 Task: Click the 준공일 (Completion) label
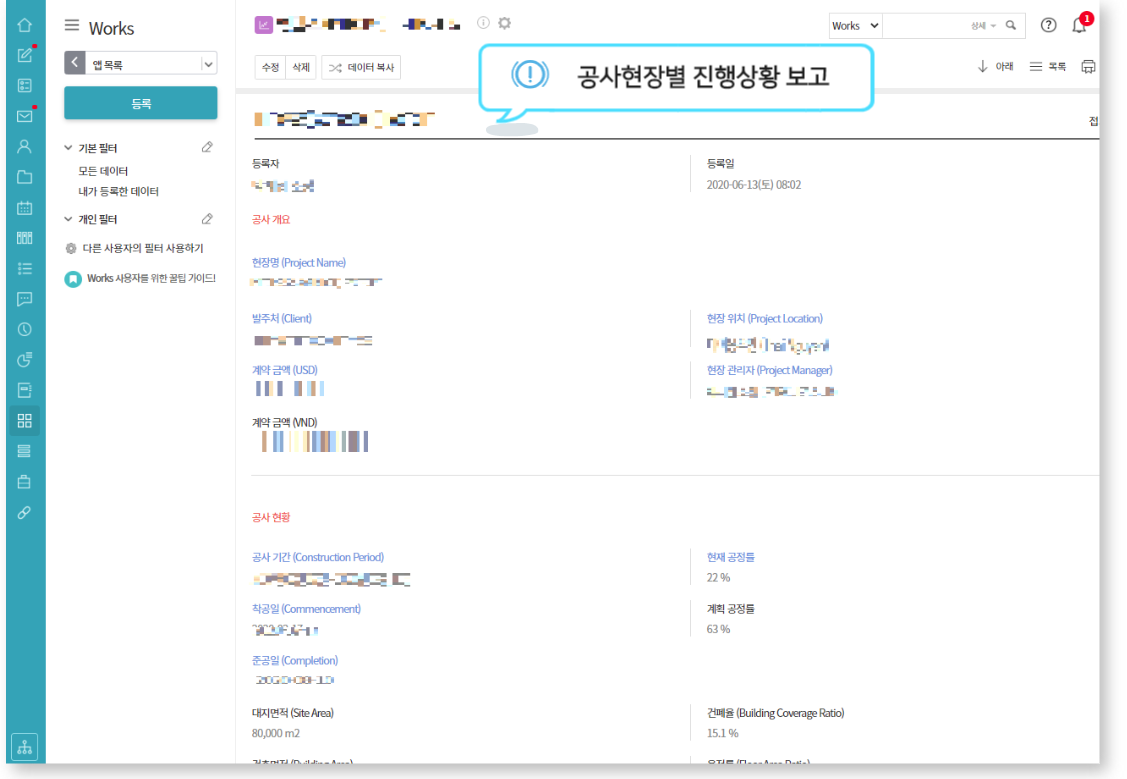(x=295, y=660)
